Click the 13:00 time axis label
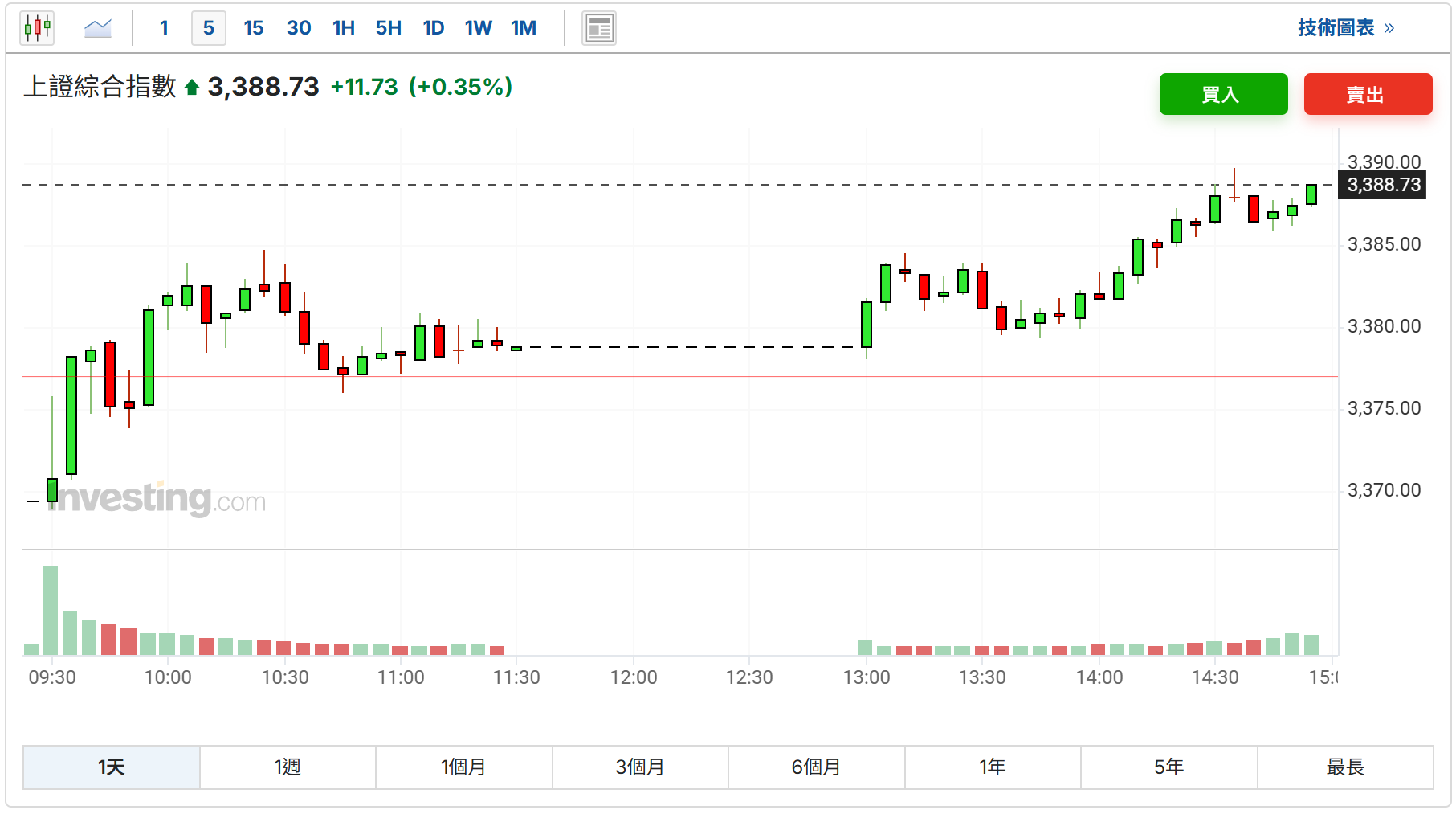Screen dimensions: 1456x814 pos(867,677)
